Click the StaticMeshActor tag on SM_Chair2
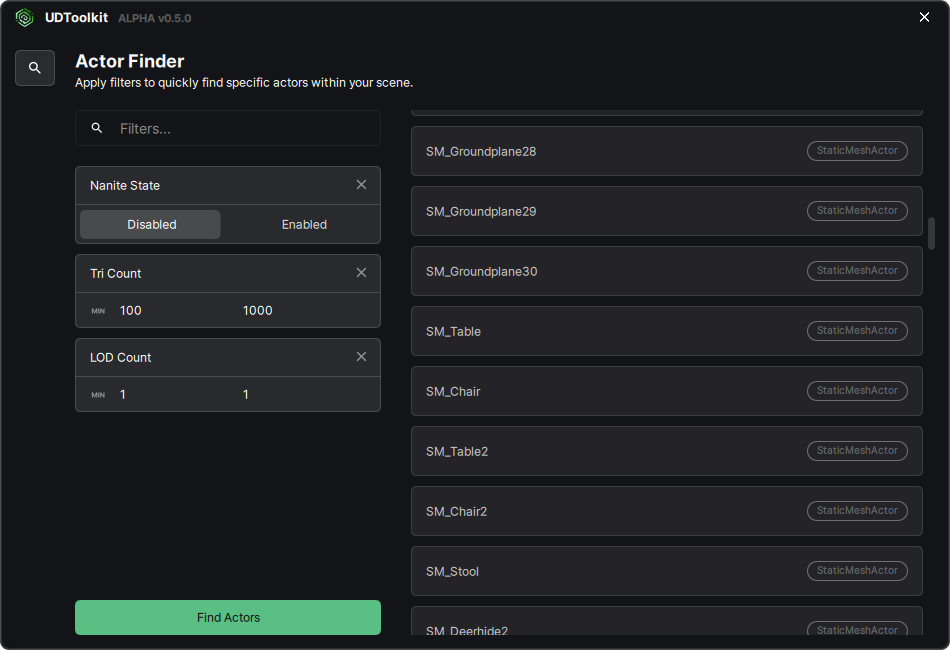The image size is (950, 650). tap(857, 511)
